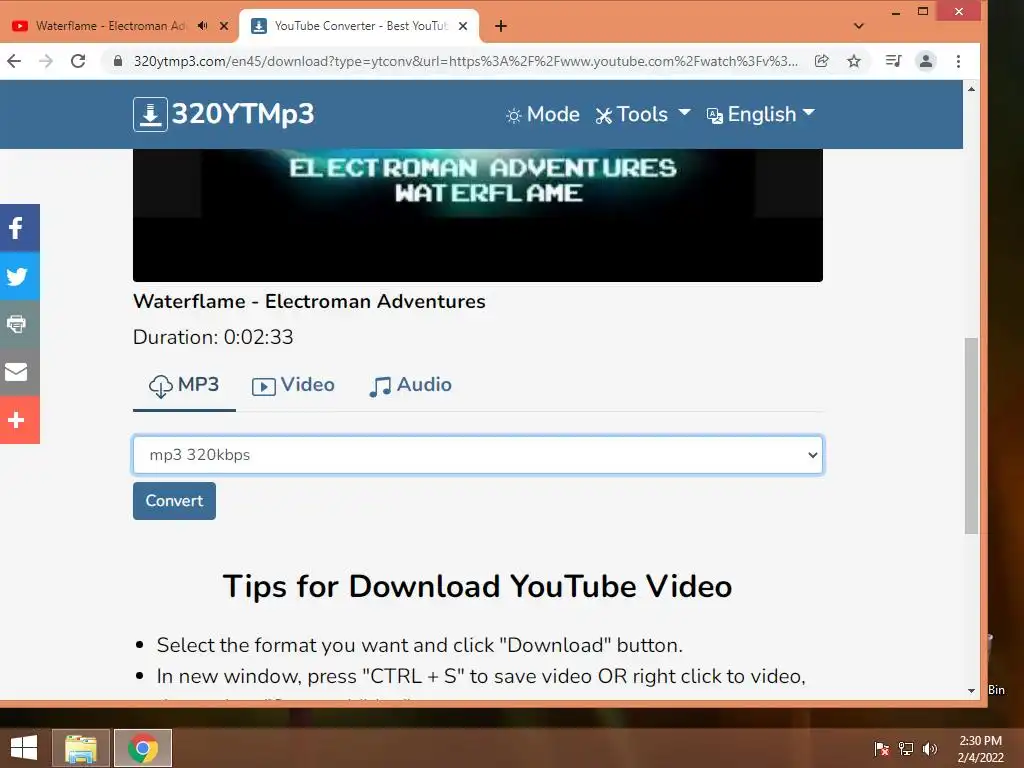Switch to the Video tab
Image resolution: width=1024 pixels, height=768 pixels.
293,385
